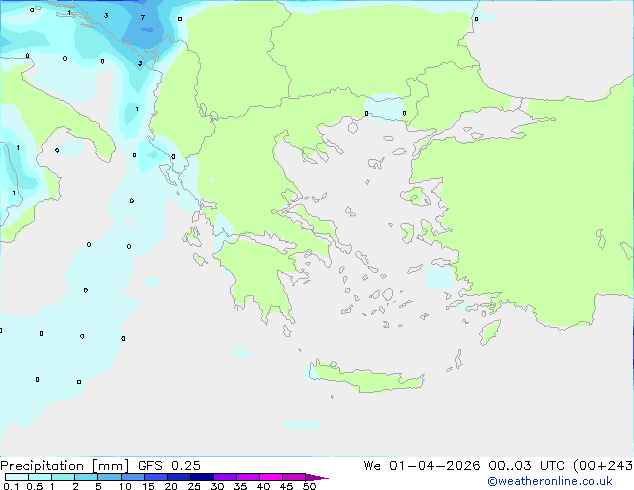634x490 pixels.
Task: Click the "0.5" legend tick label
Action: [34, 486]
